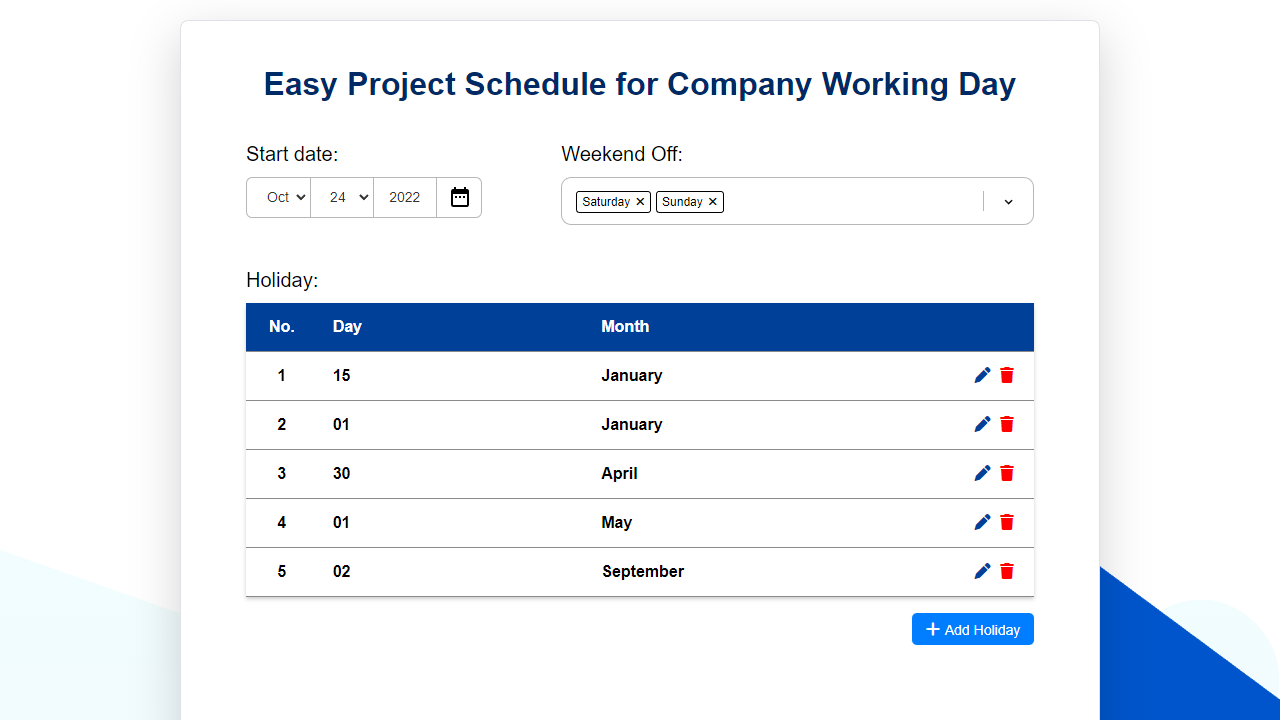Remove Saturday from weekend off
The height and width of the screenshot is (720, 1280).
pos(640,202)
